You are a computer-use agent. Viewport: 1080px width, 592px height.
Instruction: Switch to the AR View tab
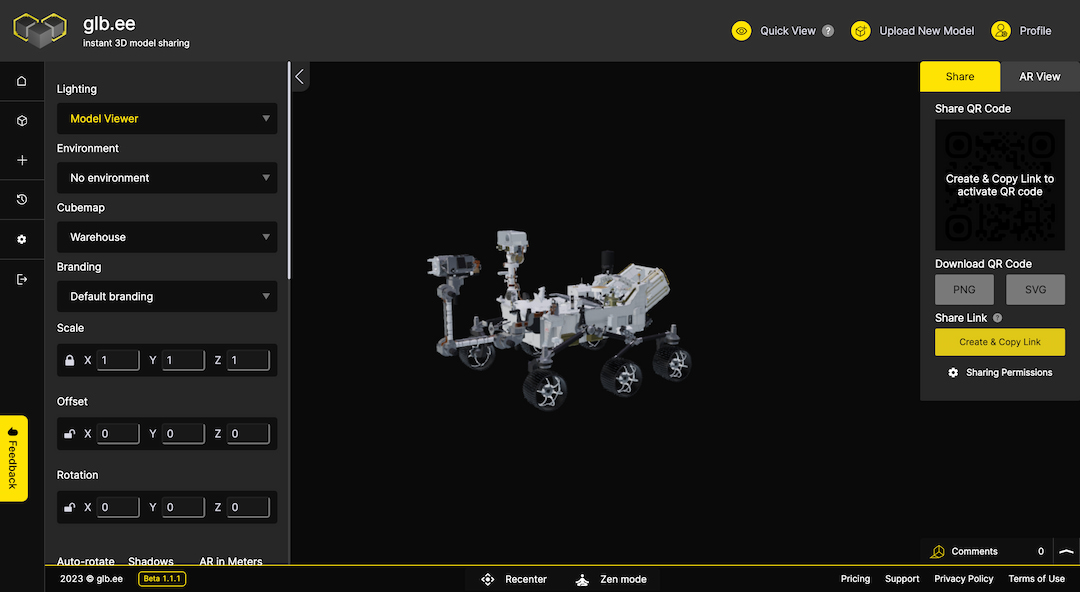(x=1039, y=77)
